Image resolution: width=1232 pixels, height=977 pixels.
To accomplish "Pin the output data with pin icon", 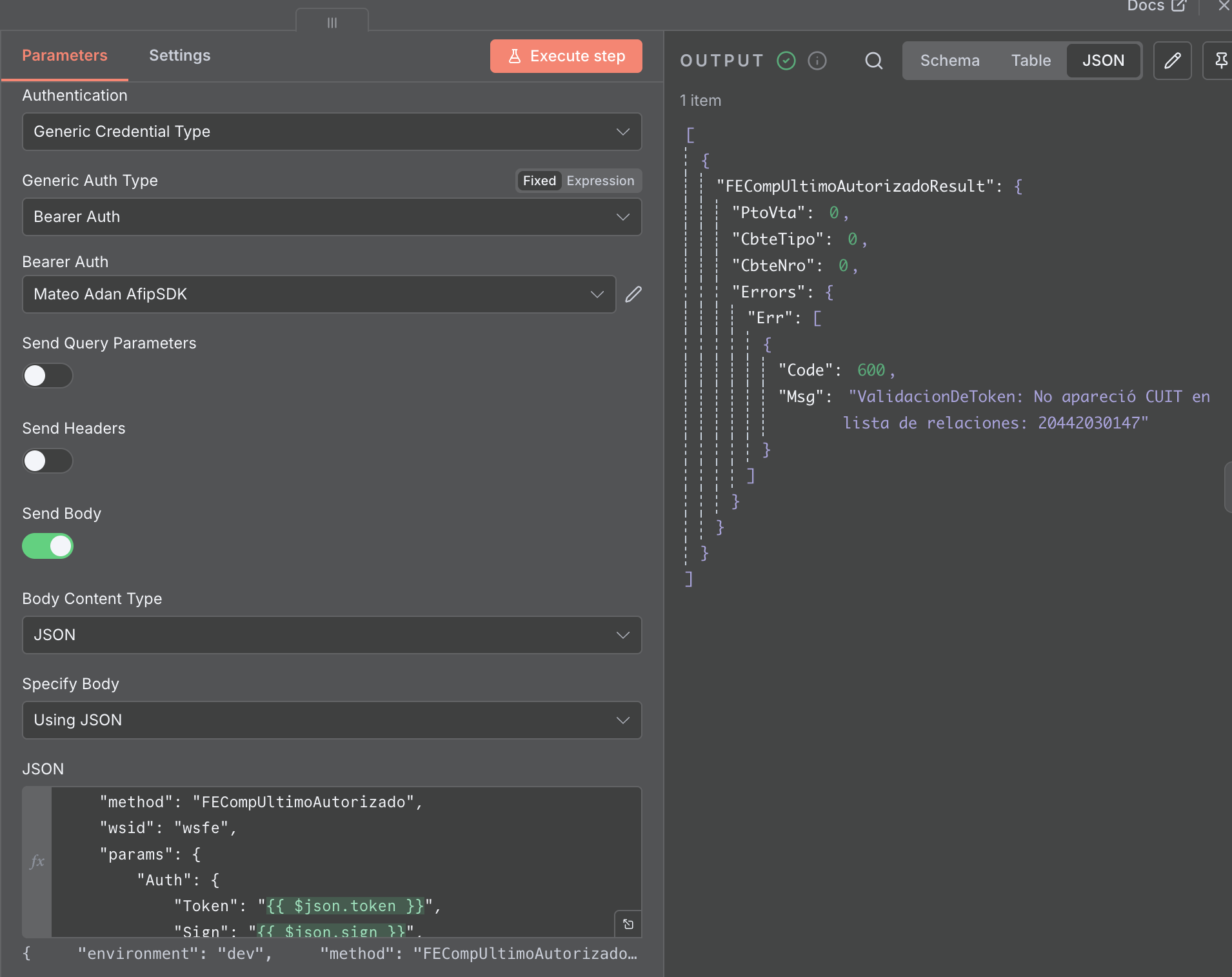I will (1220, 61).
